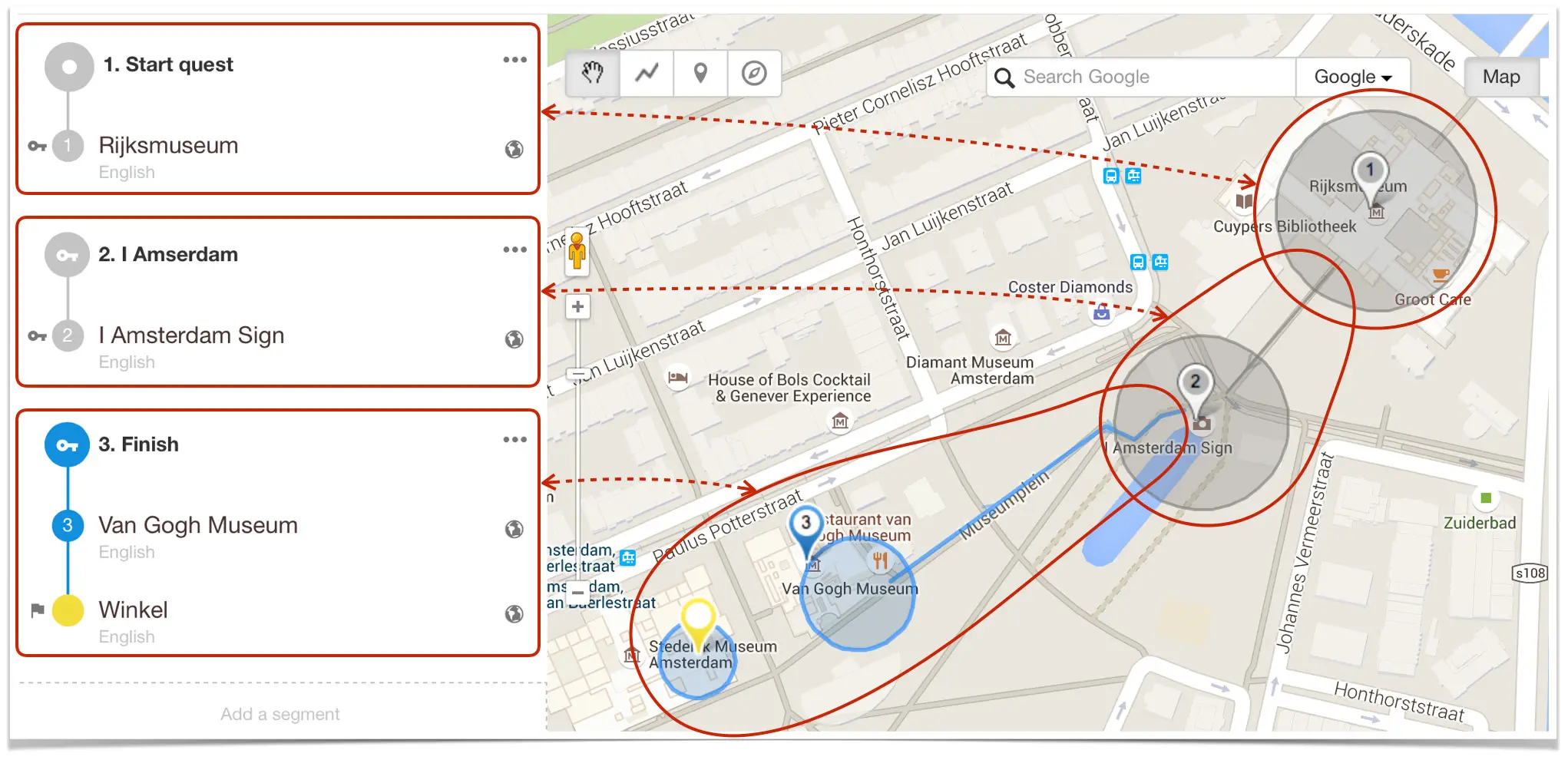Select the add location pin tool
Image resolution: width=1568 pixels, height=760 pixels.
coord(700,74)
